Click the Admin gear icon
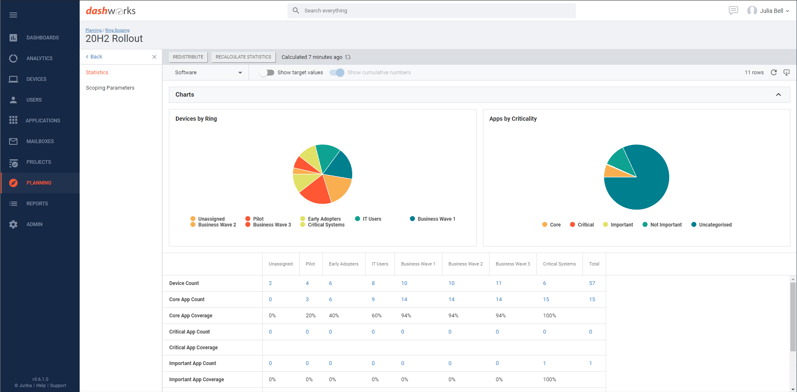Screen dimensions: 797x392 pyautogui.click(x=14, y=224)
